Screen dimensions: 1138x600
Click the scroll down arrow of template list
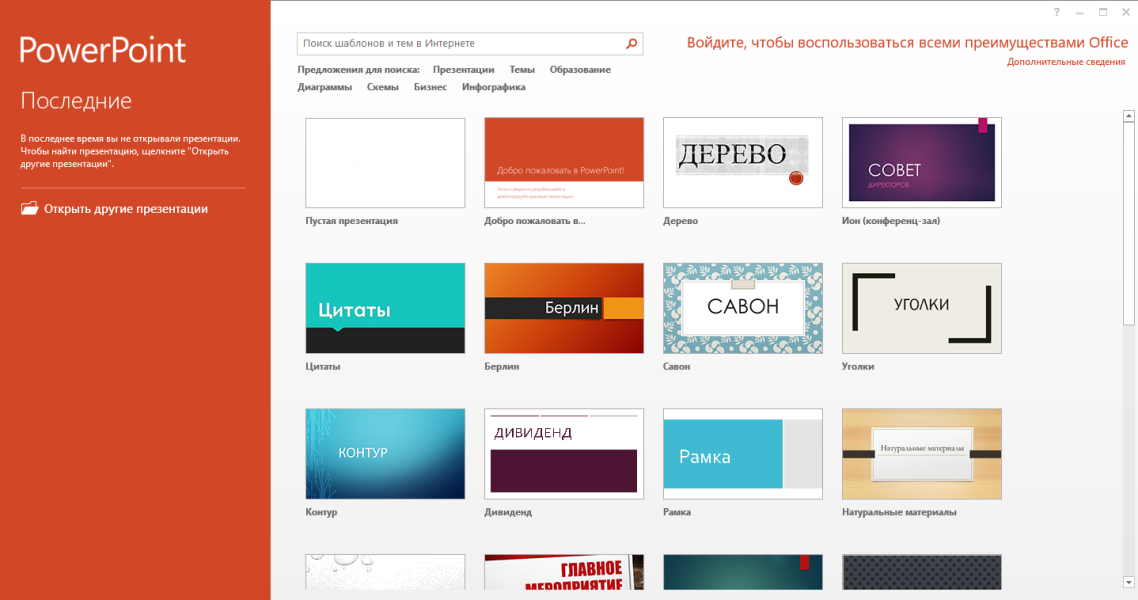1129,582
